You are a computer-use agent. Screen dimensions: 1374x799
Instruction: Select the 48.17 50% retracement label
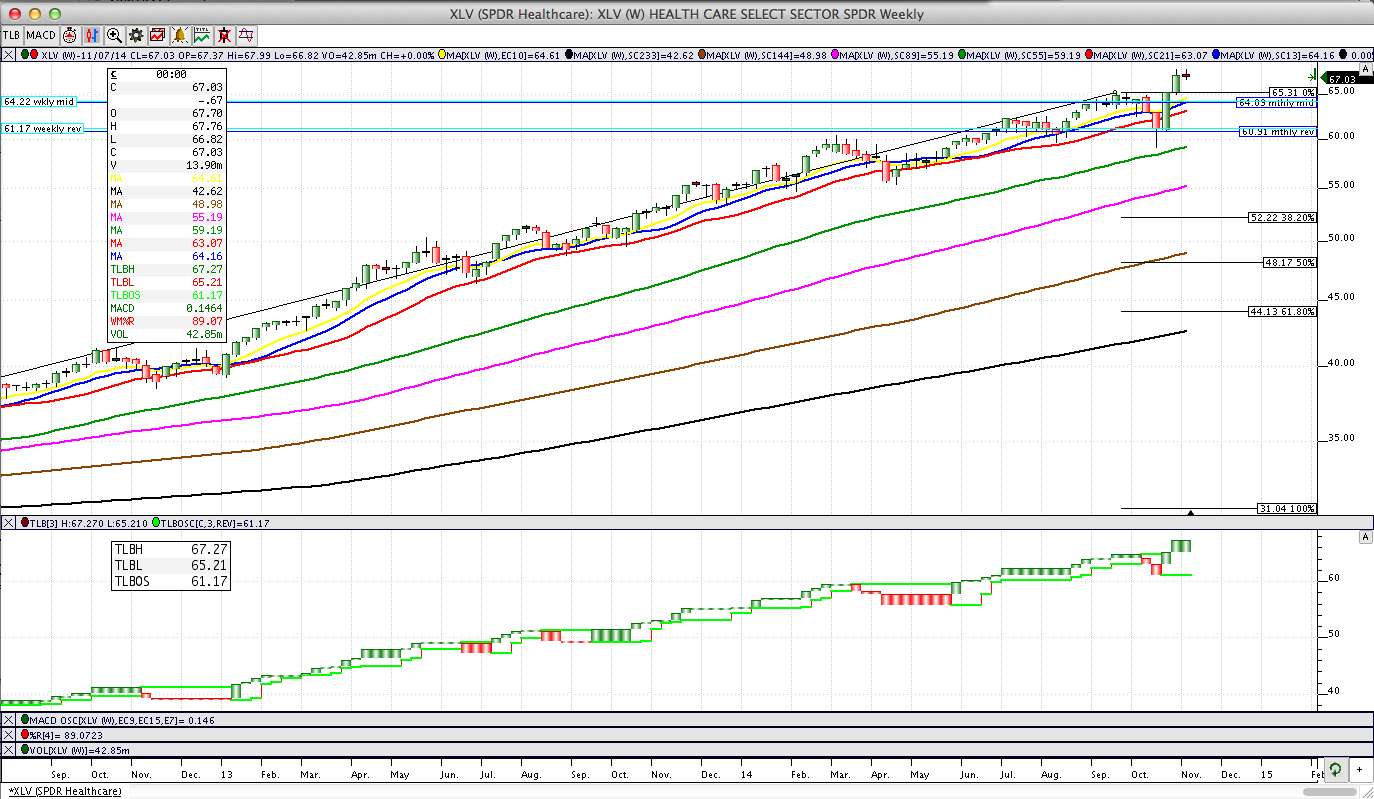(x=1289, y=263)
